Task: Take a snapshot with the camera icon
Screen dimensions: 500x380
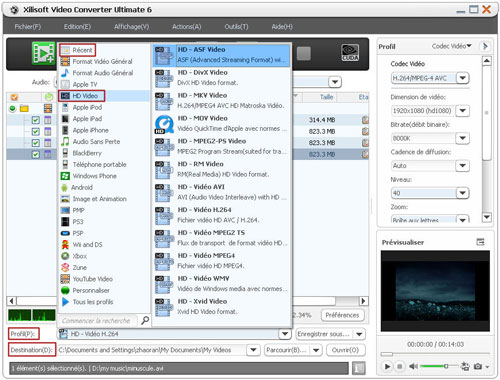Action: [x=478, y=367]
